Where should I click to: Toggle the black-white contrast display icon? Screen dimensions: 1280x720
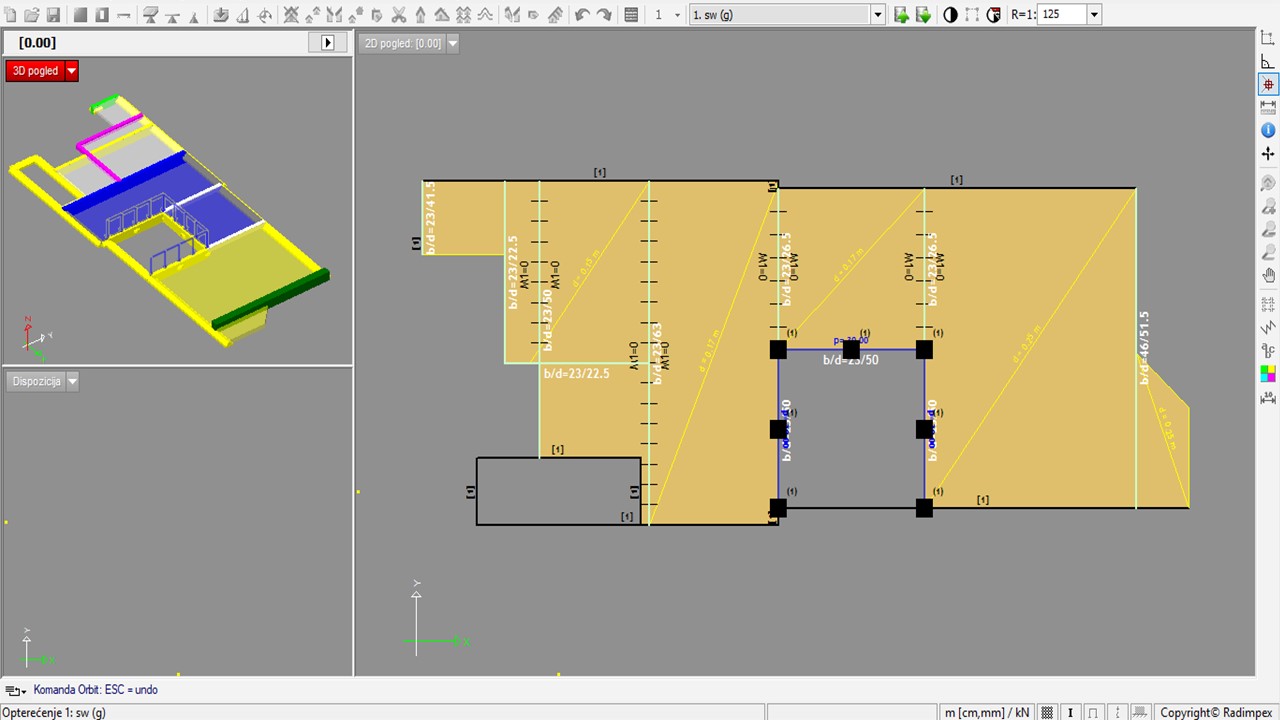pyautogui.click(x=950, y=15)
